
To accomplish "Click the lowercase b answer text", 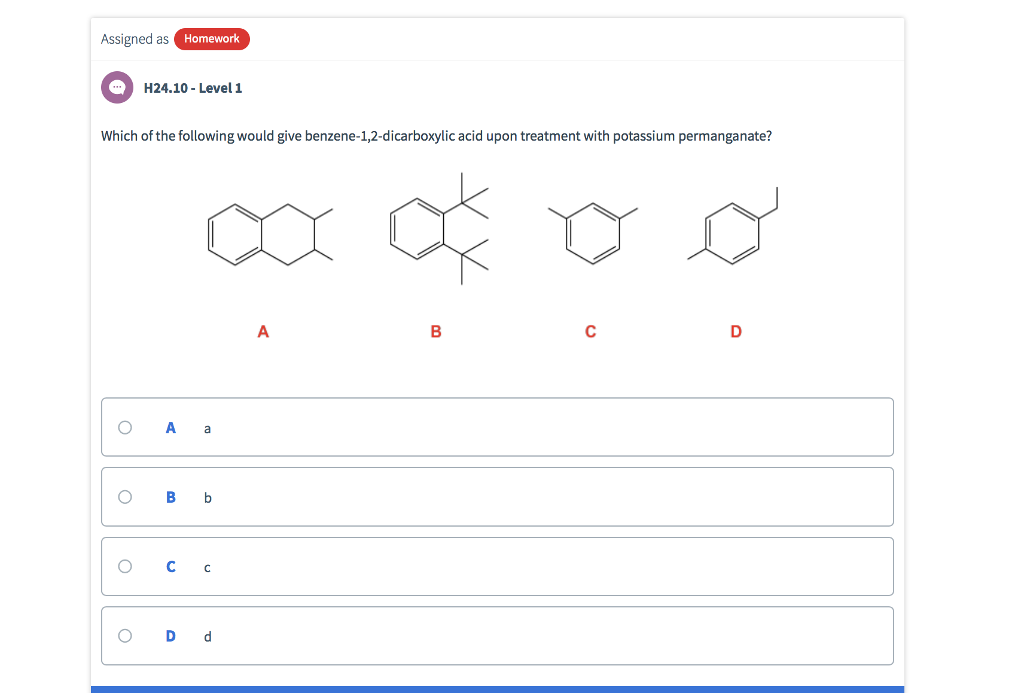I will [x=207, y=498].
